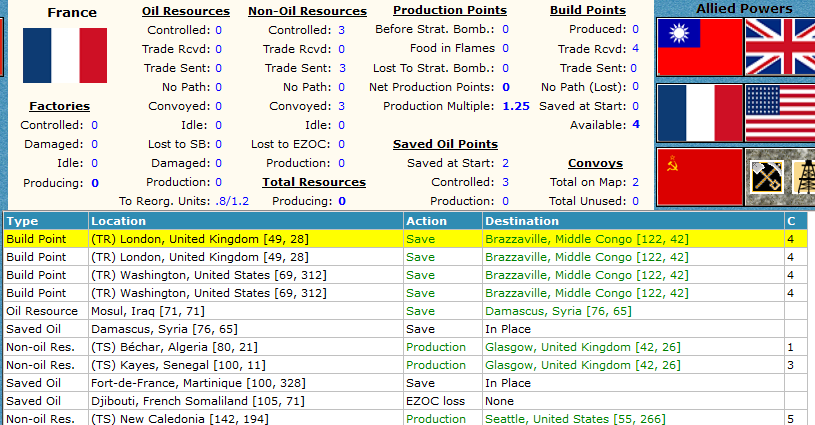This screenshot has height=425, width=815.
Task: Click the Non-Oil Resources heading
Action: pos(307,11)
